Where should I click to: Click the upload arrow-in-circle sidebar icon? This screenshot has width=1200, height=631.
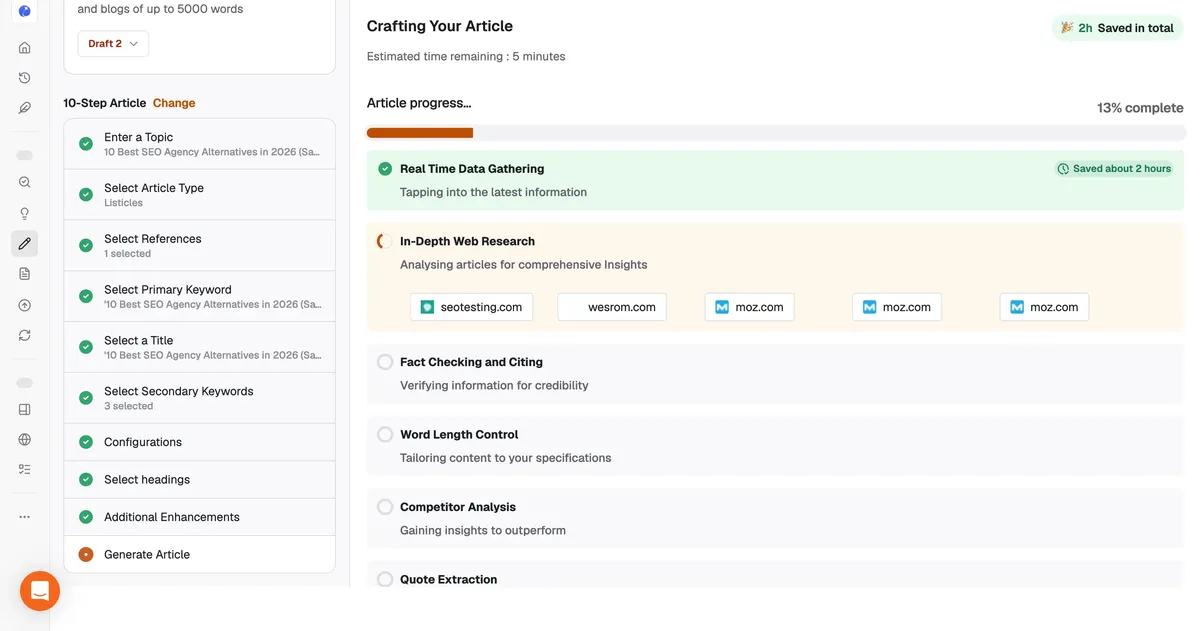click(x=25, y=305)
